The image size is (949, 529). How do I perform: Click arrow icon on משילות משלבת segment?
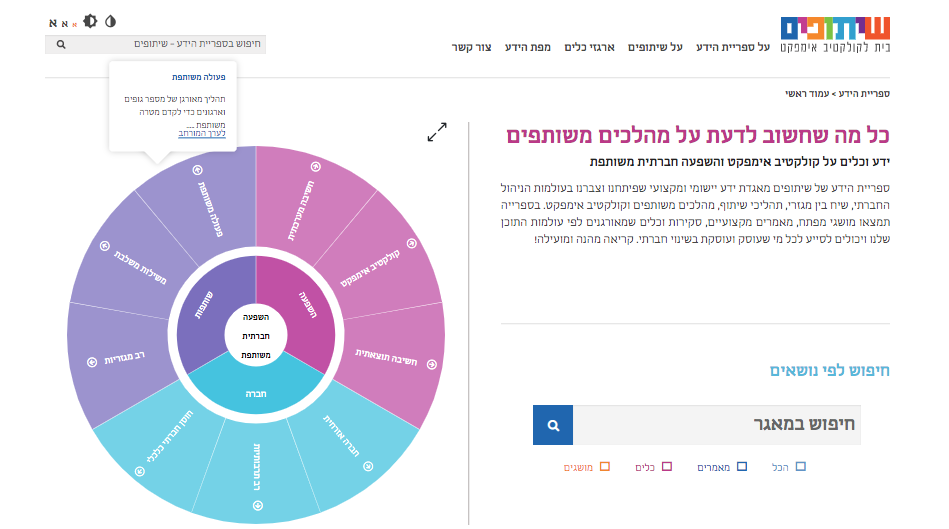pyautogui.click(x=105, y=246)
